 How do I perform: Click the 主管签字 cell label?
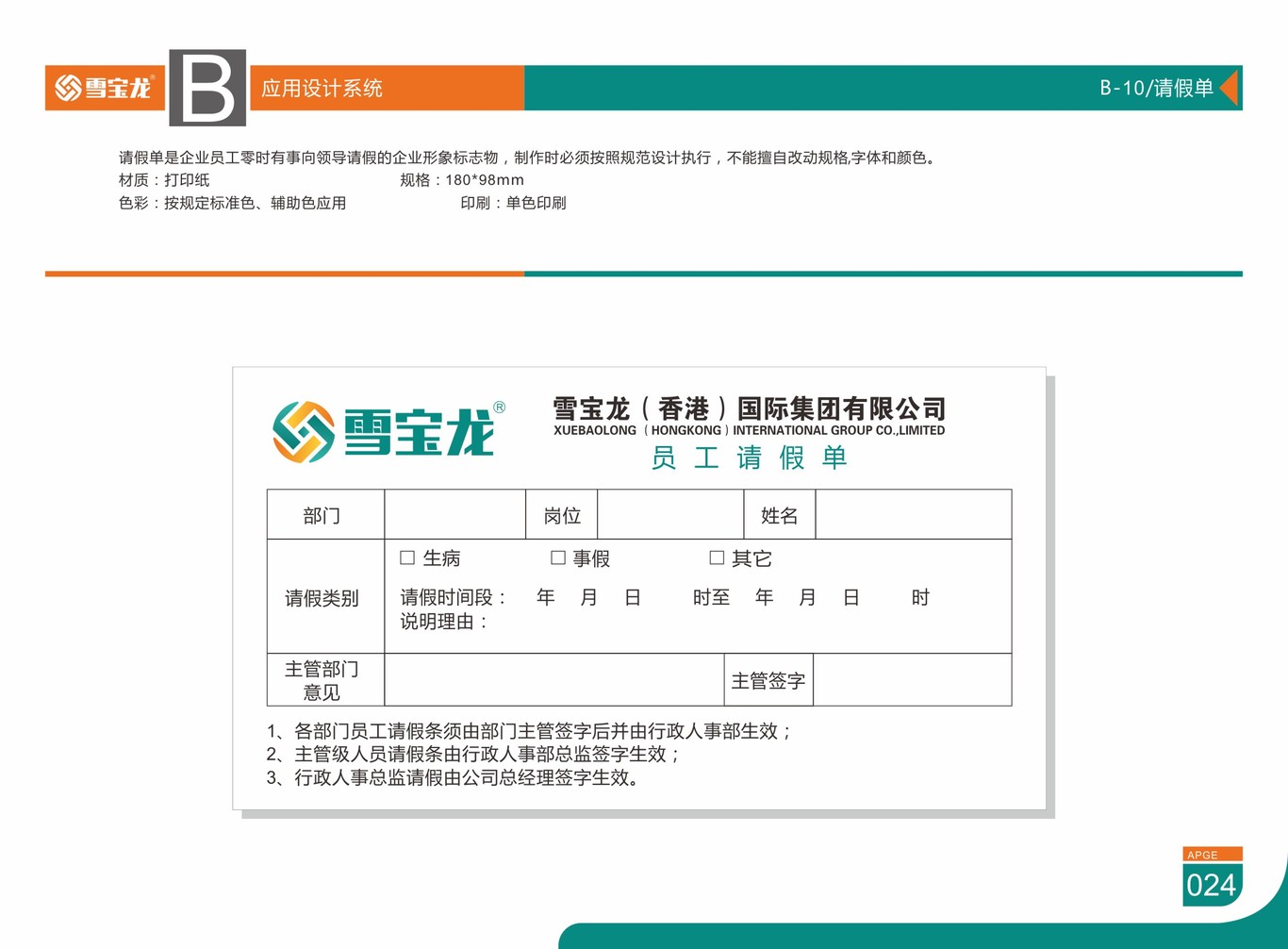768,681
